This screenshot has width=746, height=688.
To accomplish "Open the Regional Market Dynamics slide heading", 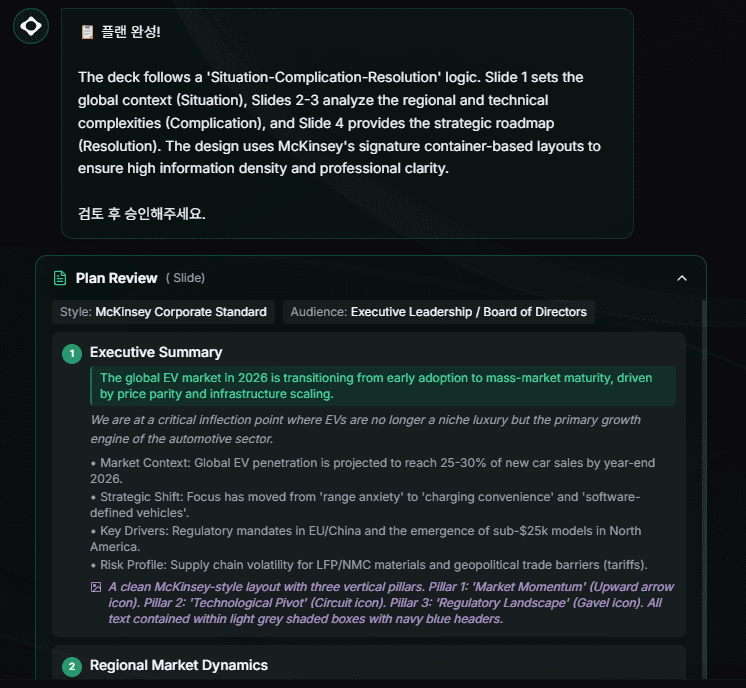I will [179, 665].
